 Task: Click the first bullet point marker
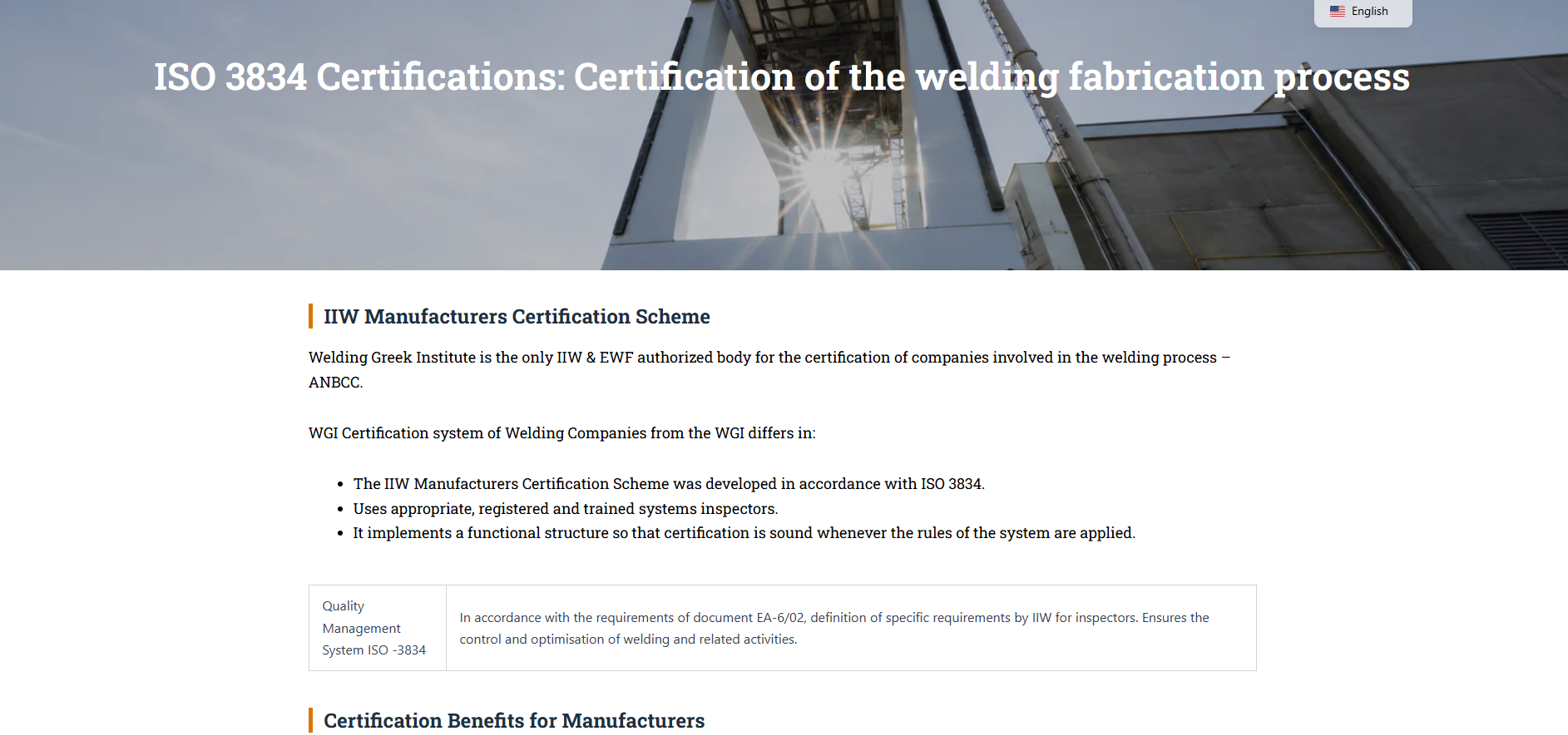pos(340,485)
